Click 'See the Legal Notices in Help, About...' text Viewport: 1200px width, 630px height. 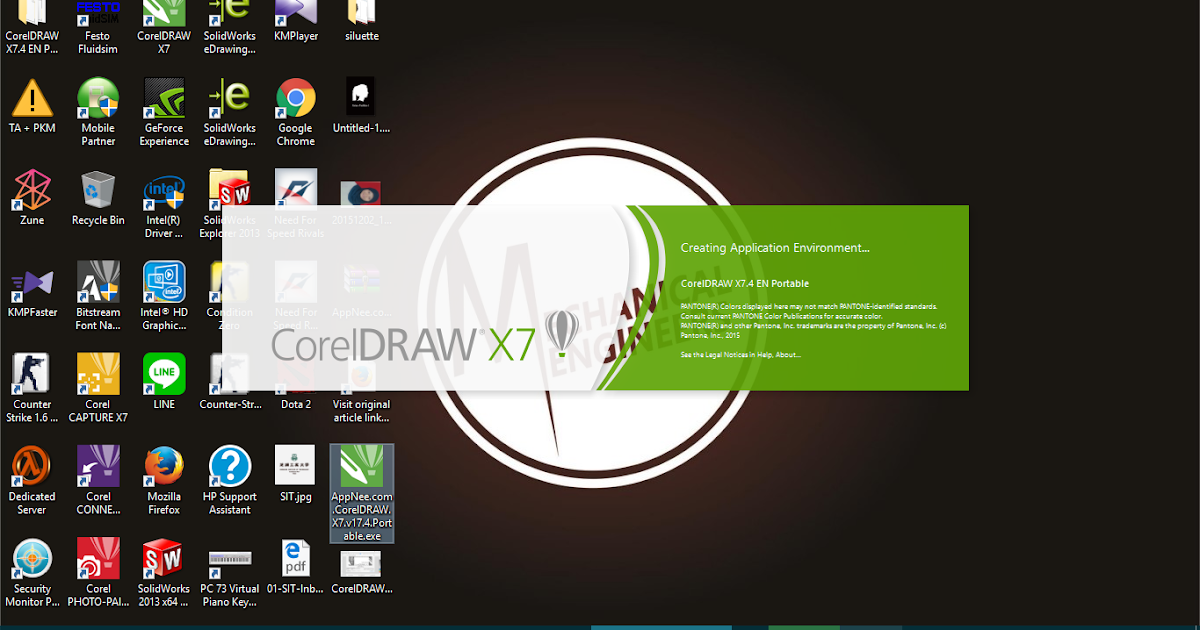[x=741, y=355]
